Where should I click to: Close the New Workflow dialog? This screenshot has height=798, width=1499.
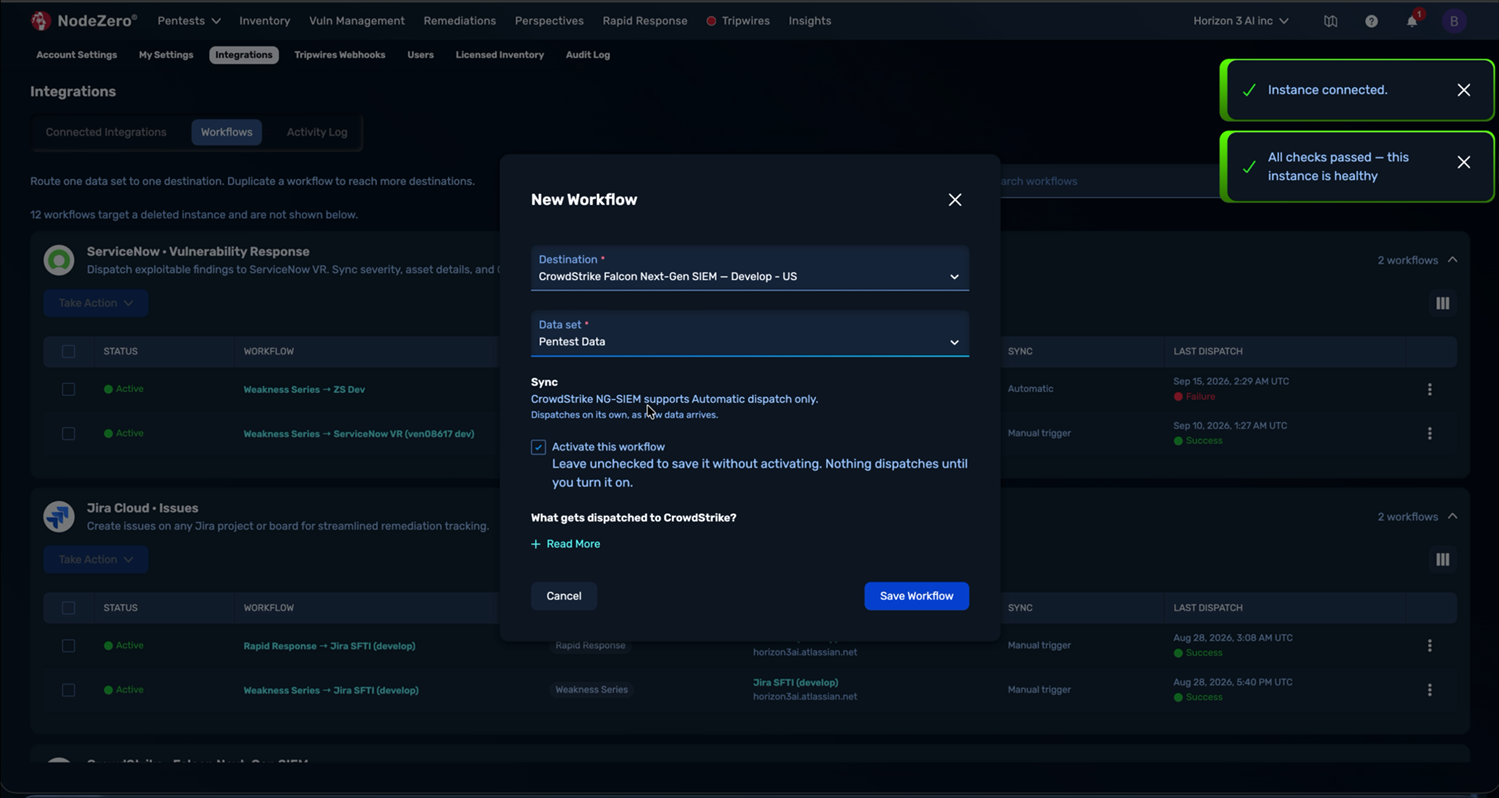coord(955,200)
